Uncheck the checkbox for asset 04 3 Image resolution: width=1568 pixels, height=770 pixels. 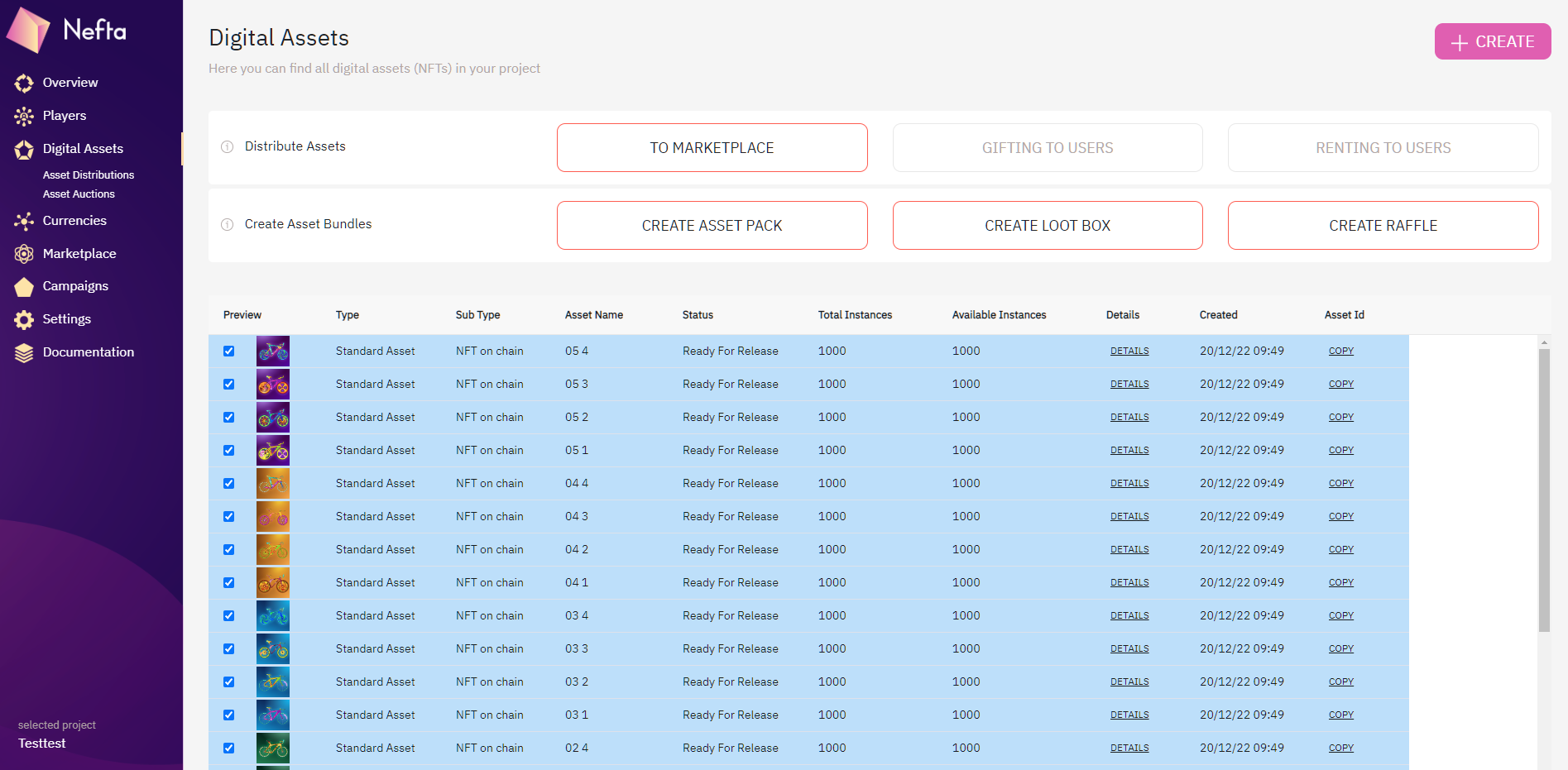tap(229, 516)
